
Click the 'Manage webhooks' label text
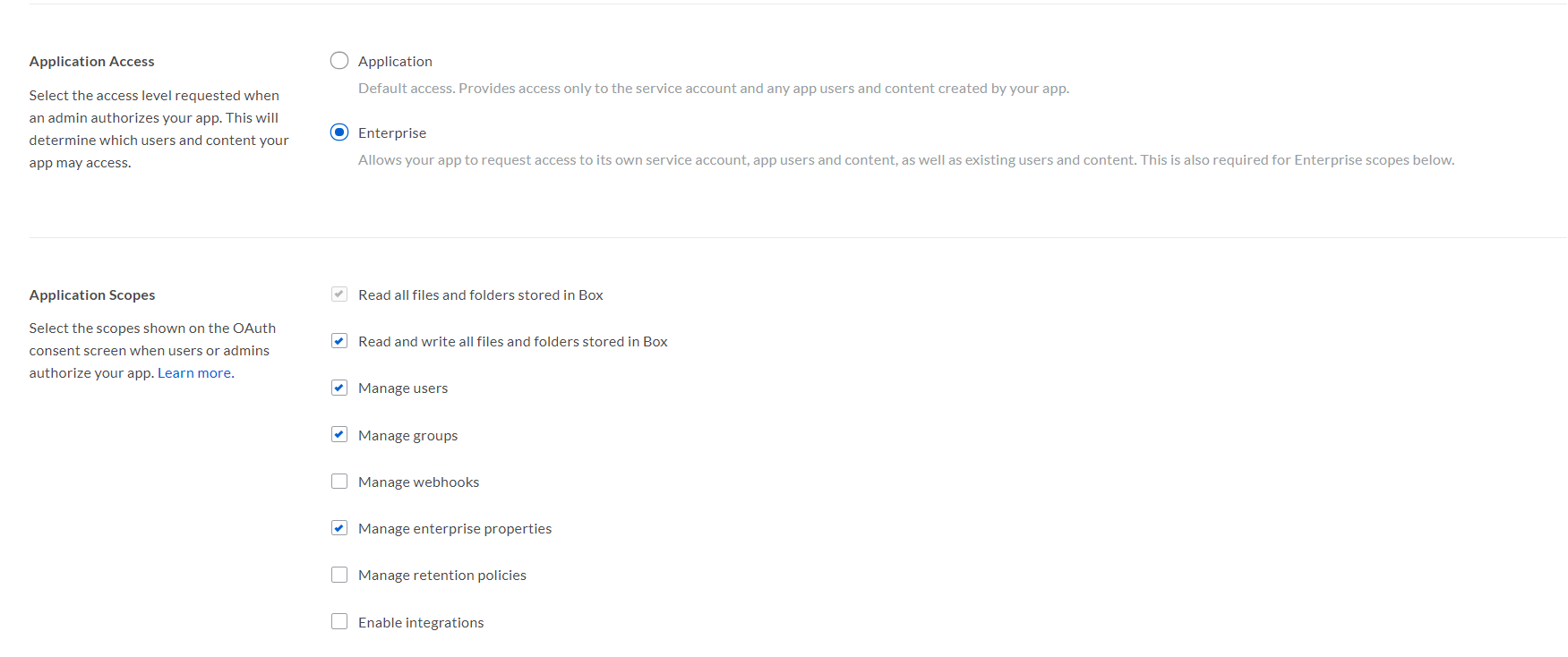[x=418, y=482]
